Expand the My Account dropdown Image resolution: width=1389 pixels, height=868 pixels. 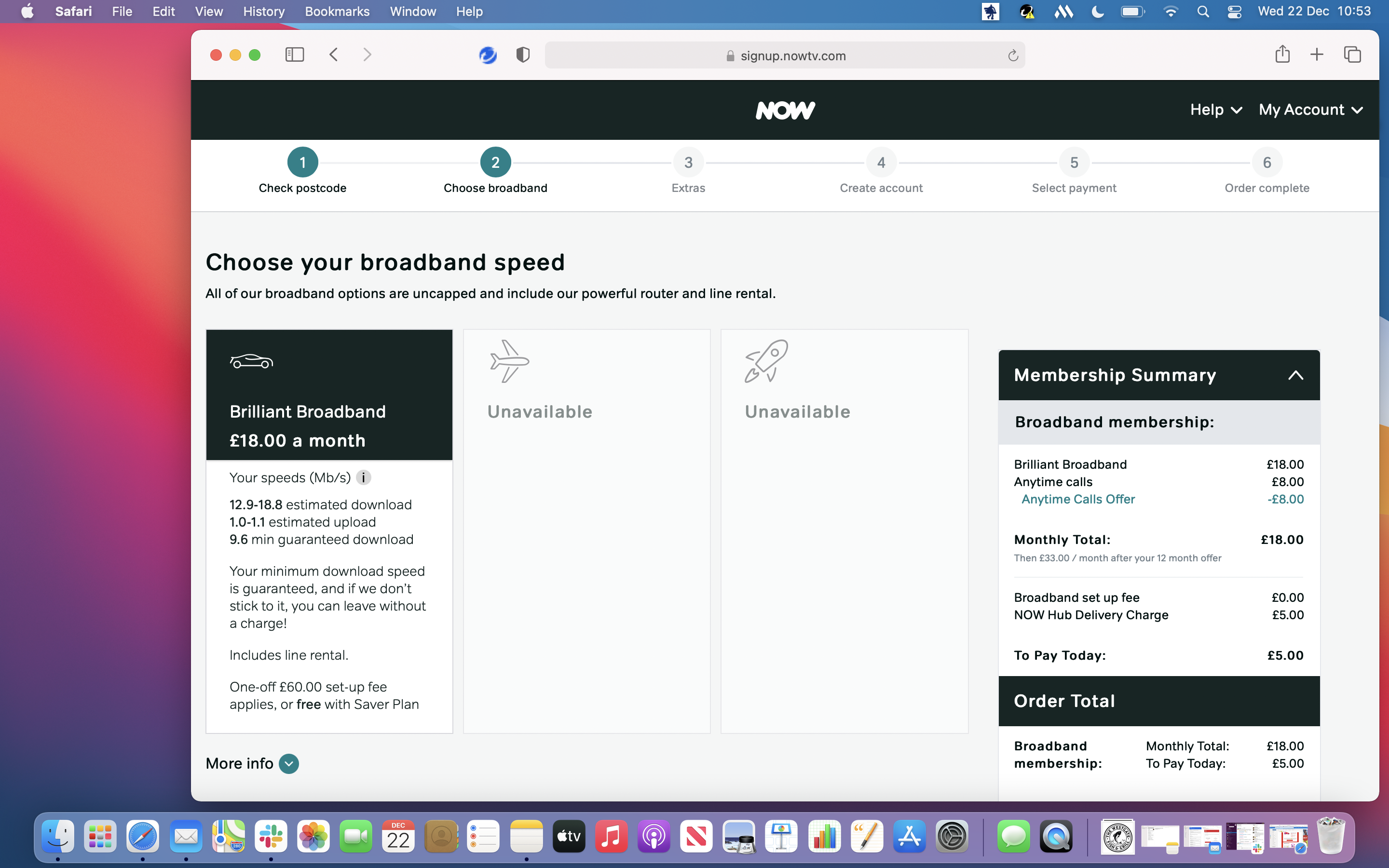1310,109
